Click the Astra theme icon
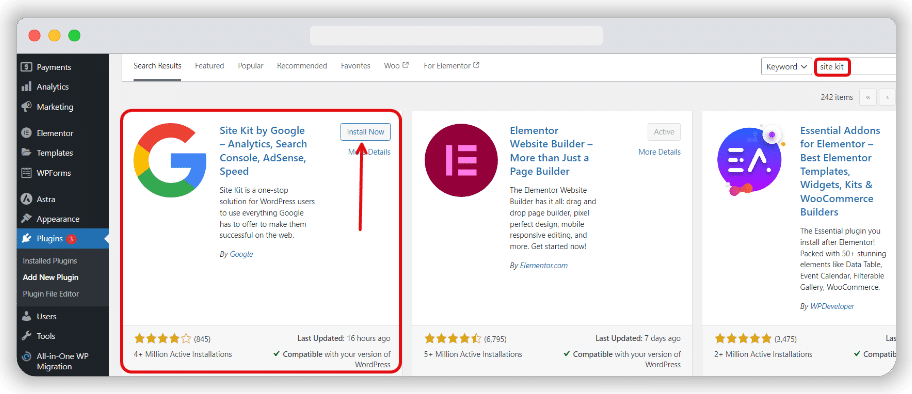 click(x=26, y=199)
